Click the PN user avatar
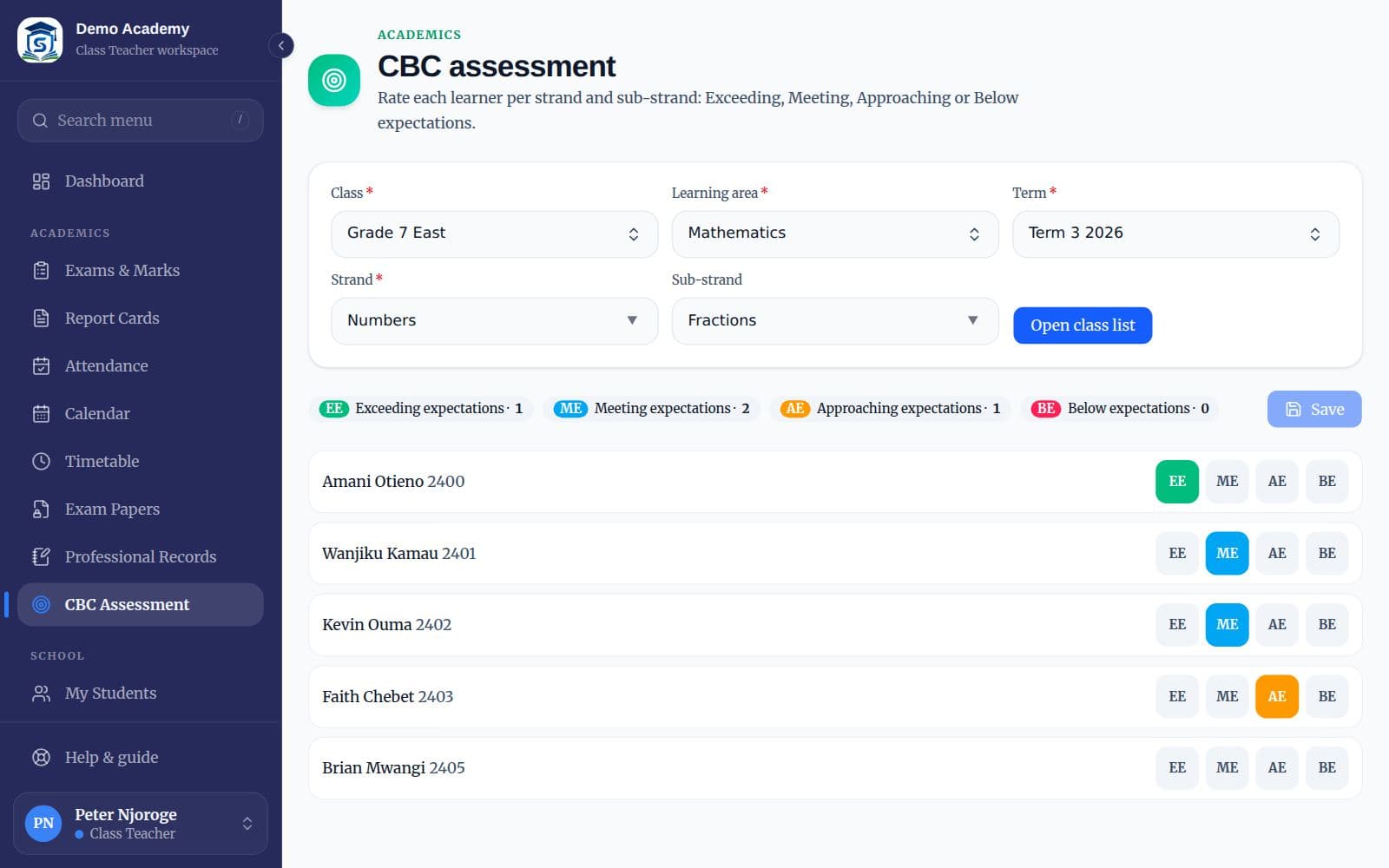 pos(43,823)
